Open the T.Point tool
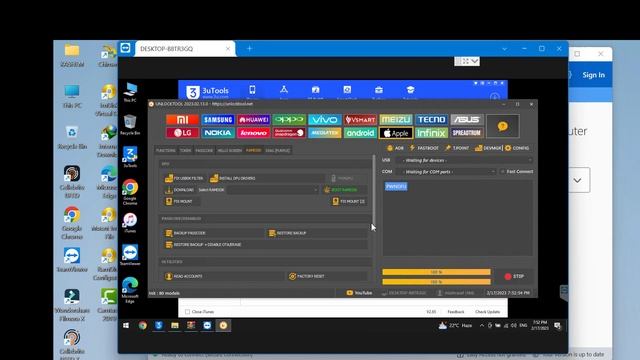Image resolution: width=640 pixels, height=360 pixels. tap(457, 148)
